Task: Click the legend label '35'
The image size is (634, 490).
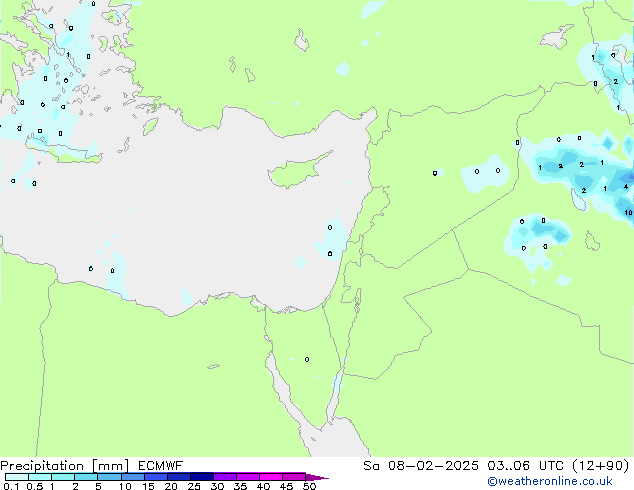Action: coord(240,486)
